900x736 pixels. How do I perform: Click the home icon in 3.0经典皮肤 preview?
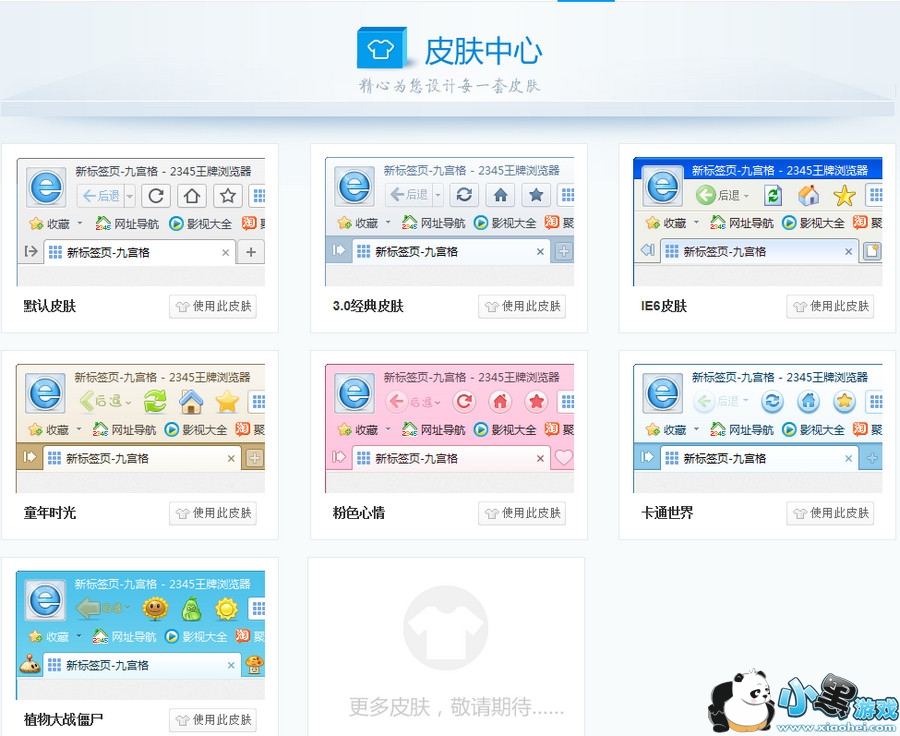pos(501,195)
